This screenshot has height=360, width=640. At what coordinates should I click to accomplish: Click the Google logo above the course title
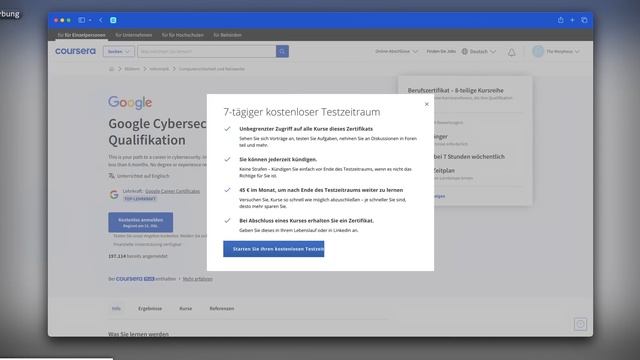(x=130, y=102)
